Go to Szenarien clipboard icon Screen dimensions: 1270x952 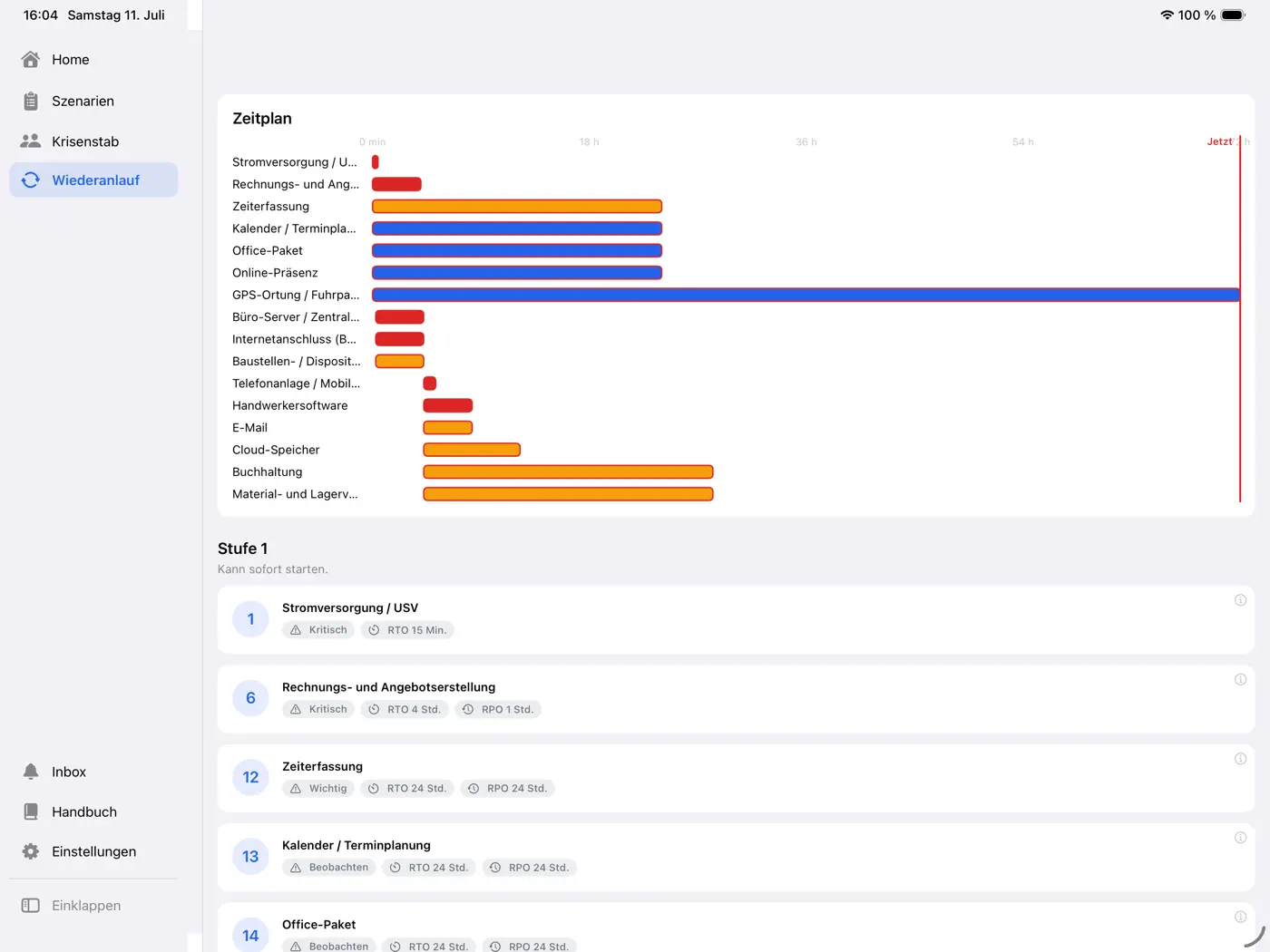coord(31,101)
